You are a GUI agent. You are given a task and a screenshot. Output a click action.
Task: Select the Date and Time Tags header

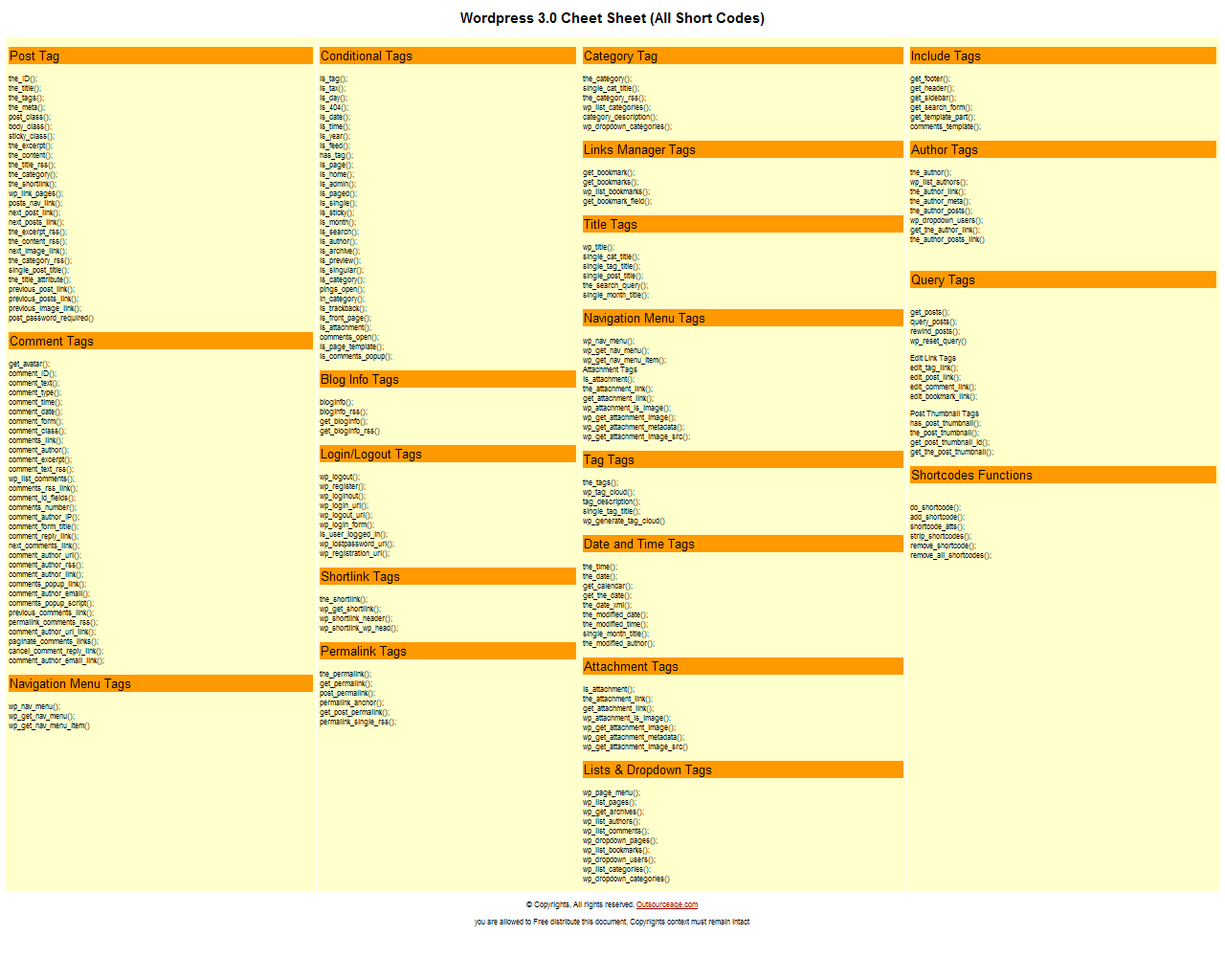pyautogui.click(x=743, y=544)
